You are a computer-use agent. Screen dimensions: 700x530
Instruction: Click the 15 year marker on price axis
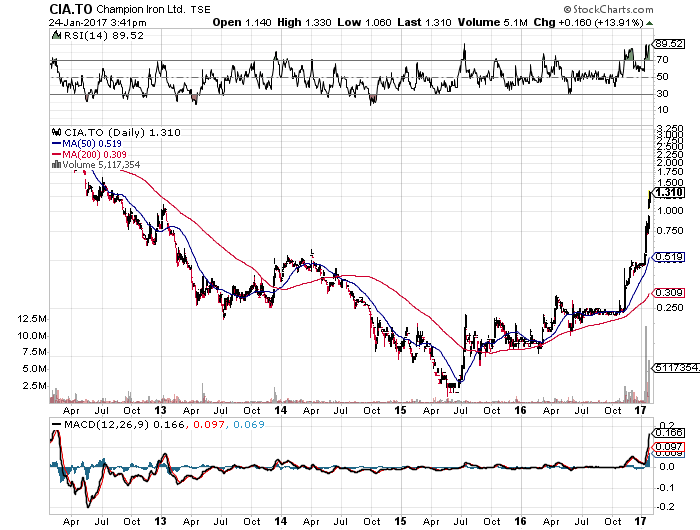(x=400, y=410)
